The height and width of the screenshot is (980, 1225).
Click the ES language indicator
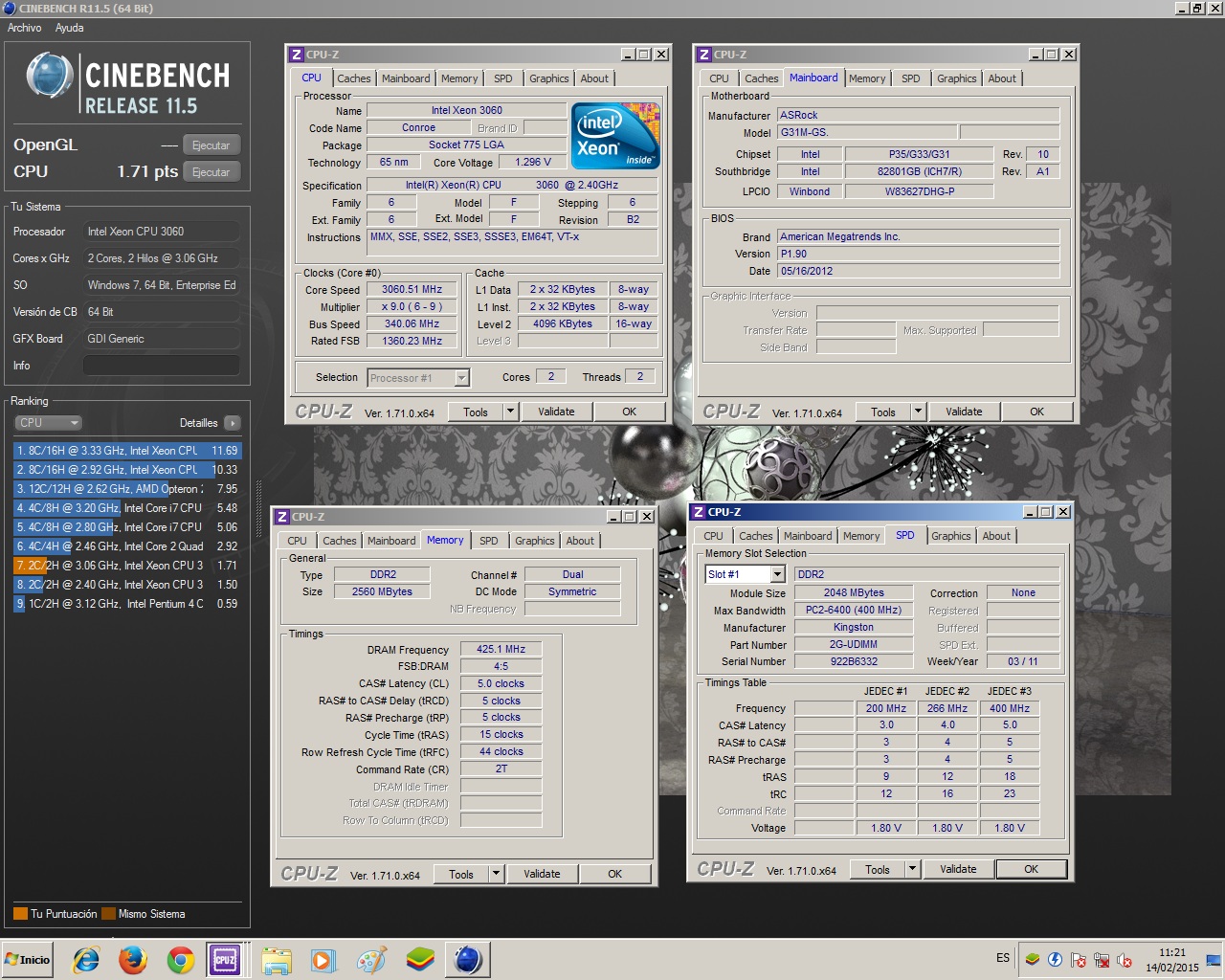pos(1003,958)
